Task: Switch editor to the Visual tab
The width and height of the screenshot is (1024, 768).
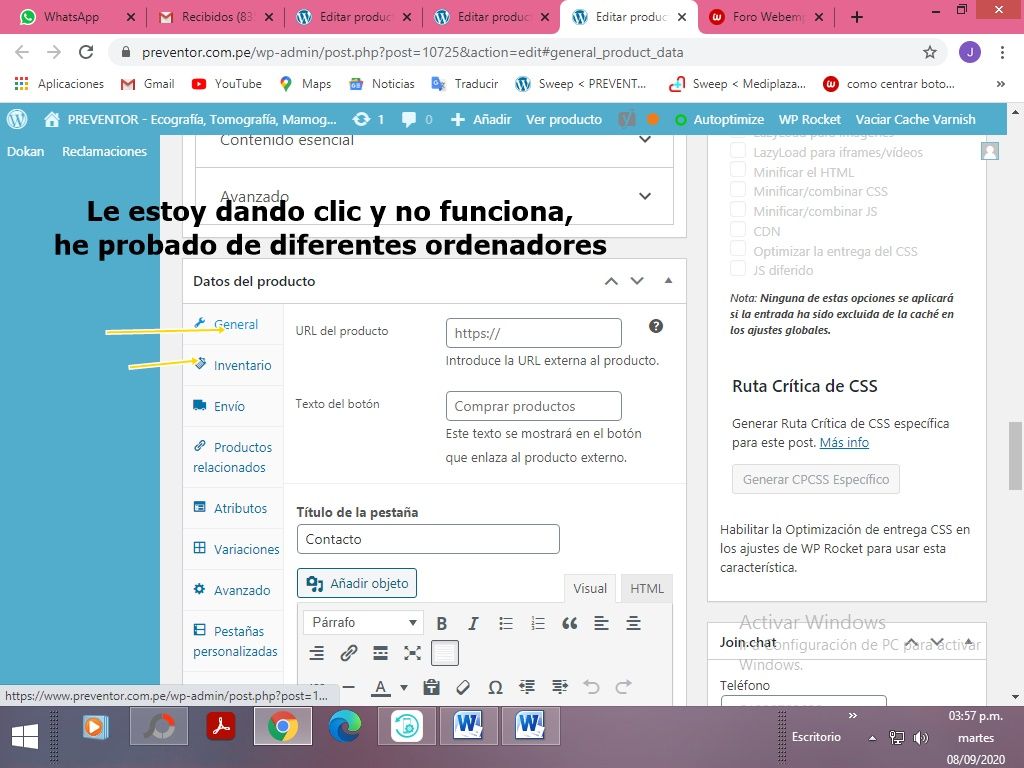Action: pyautogui.click(x=590, y=588)
